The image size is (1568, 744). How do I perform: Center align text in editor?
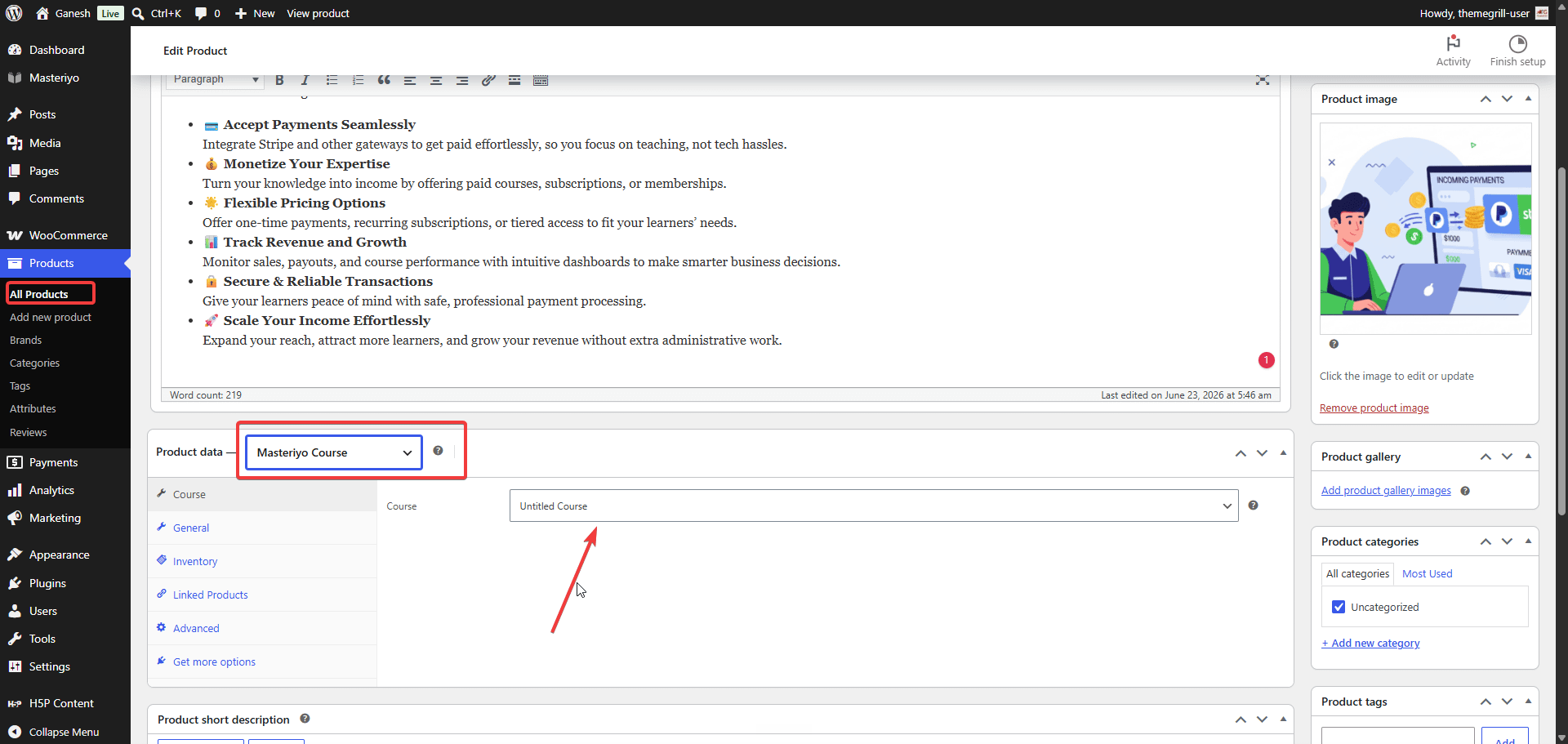436,80
